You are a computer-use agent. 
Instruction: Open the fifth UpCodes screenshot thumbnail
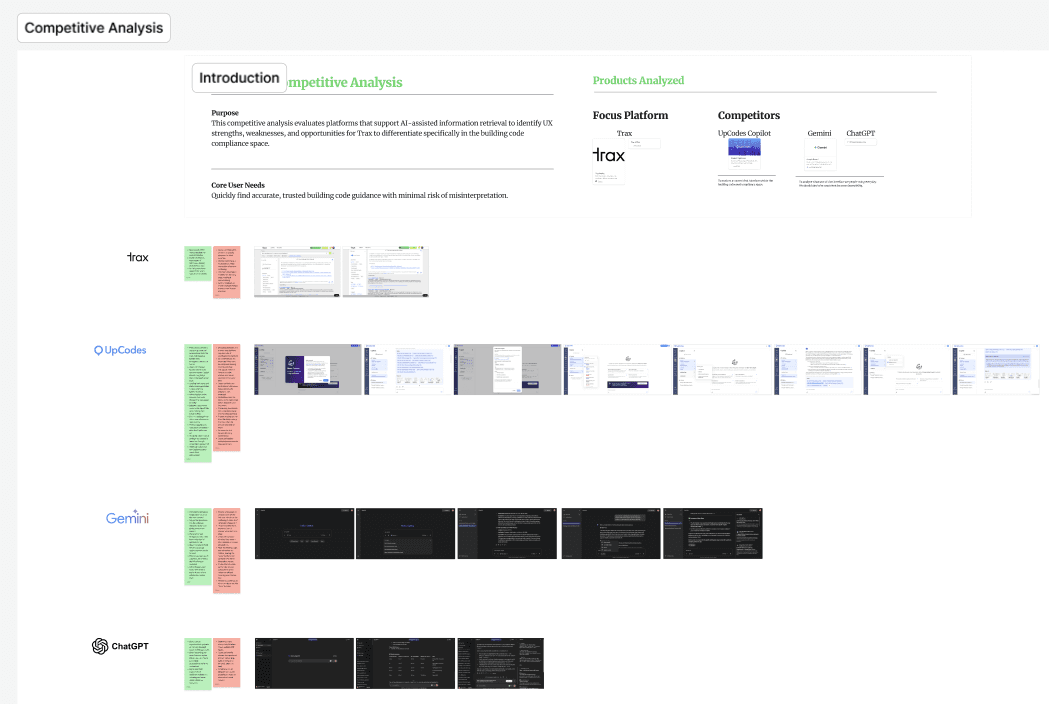coord(723,369)
